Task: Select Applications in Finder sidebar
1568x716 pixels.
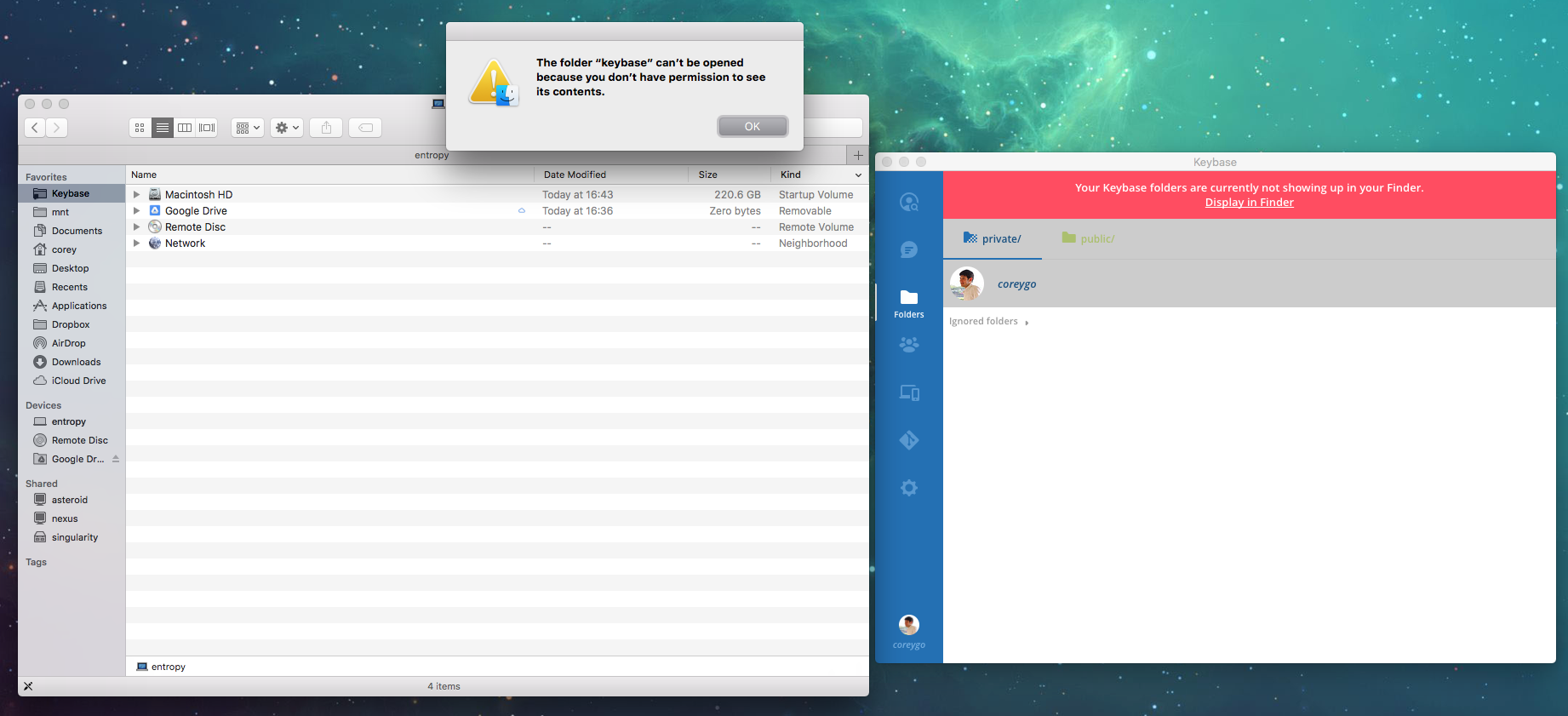Action: (72, 306)
